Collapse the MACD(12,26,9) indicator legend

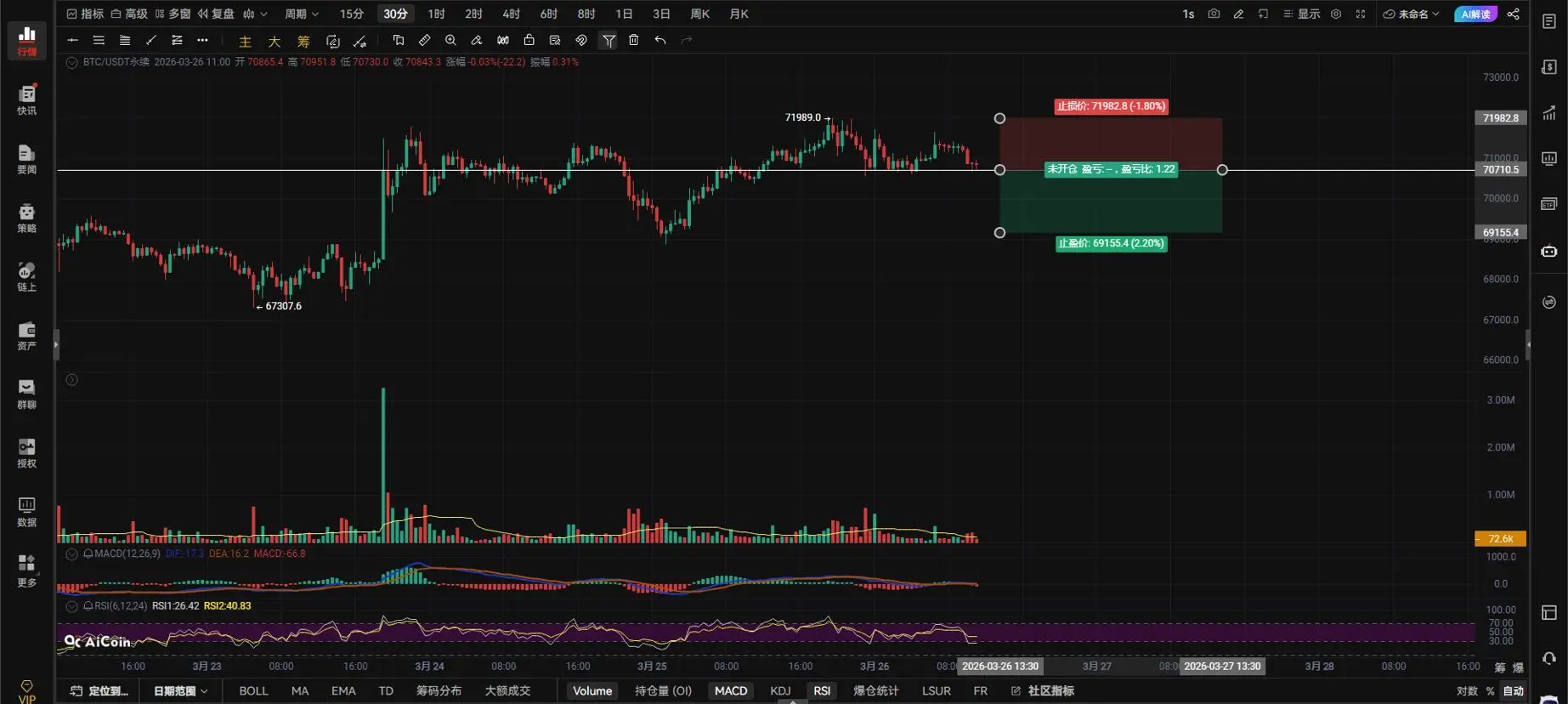click(72, 554)
